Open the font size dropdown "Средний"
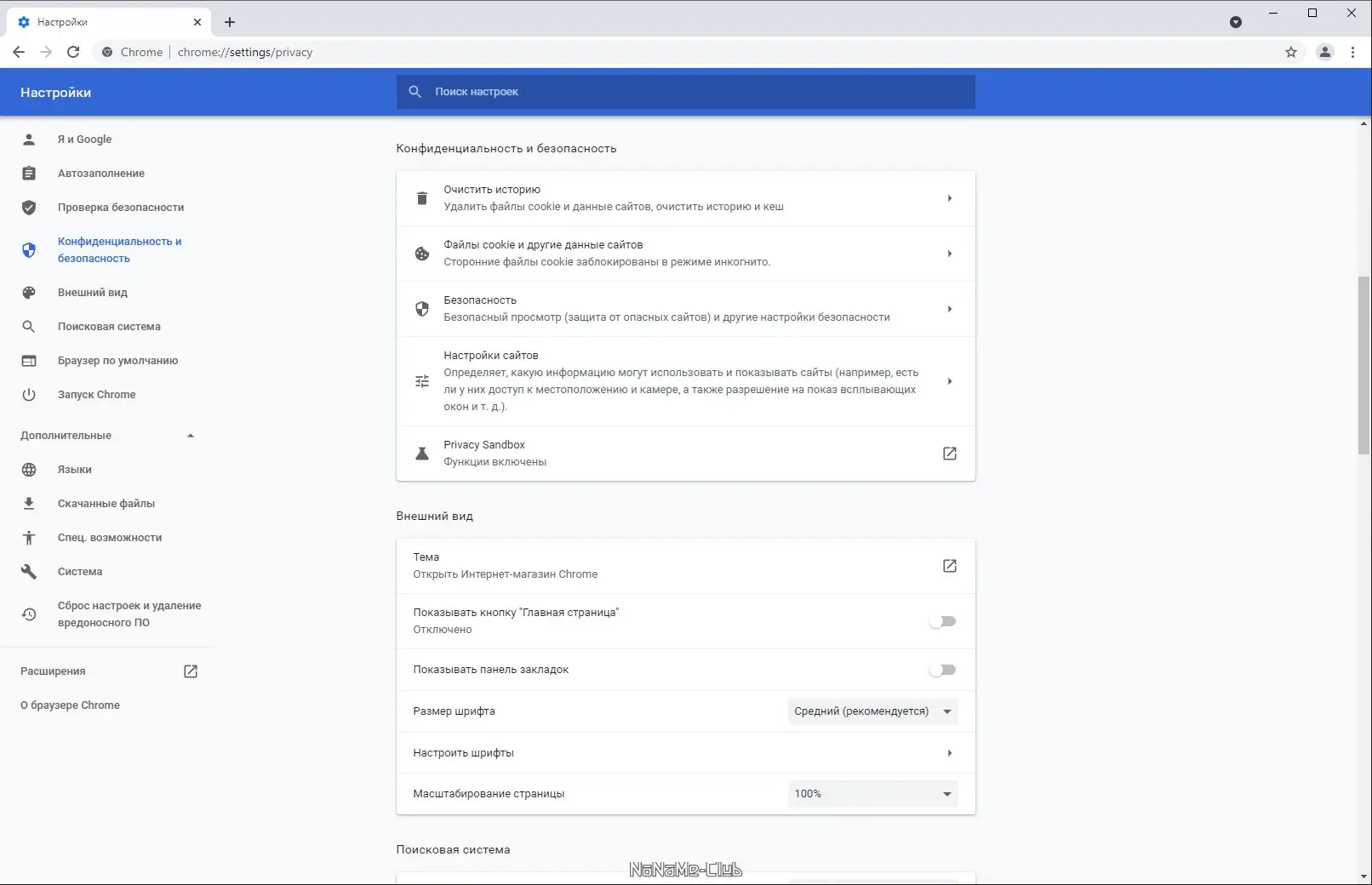The width and height of the screenshot is (1372, 885). click(x=872, y=711)
